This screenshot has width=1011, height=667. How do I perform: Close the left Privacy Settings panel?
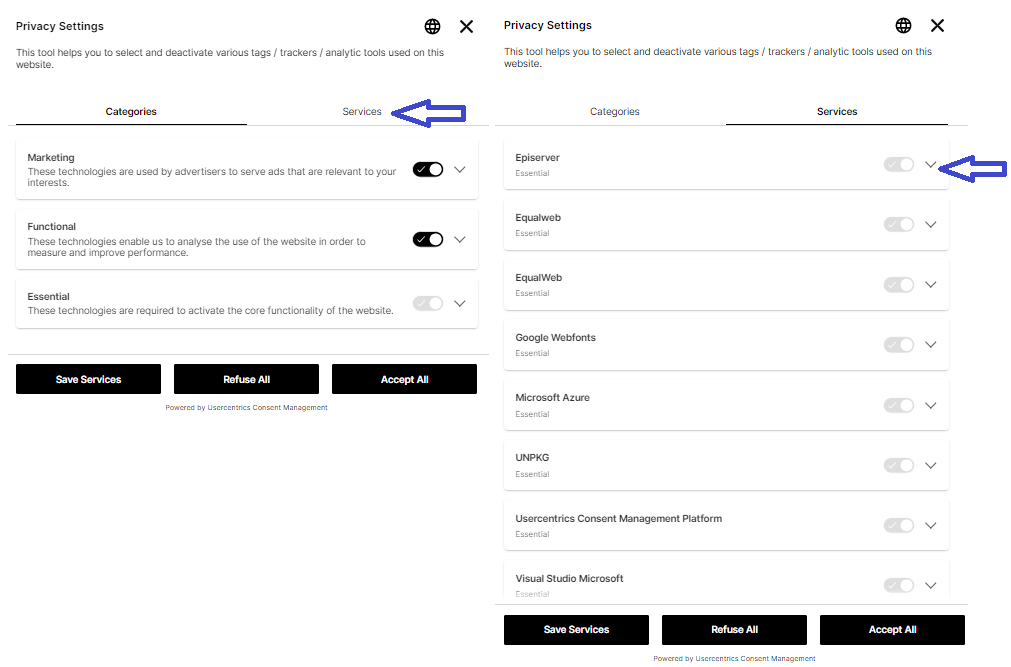[466, 26]
